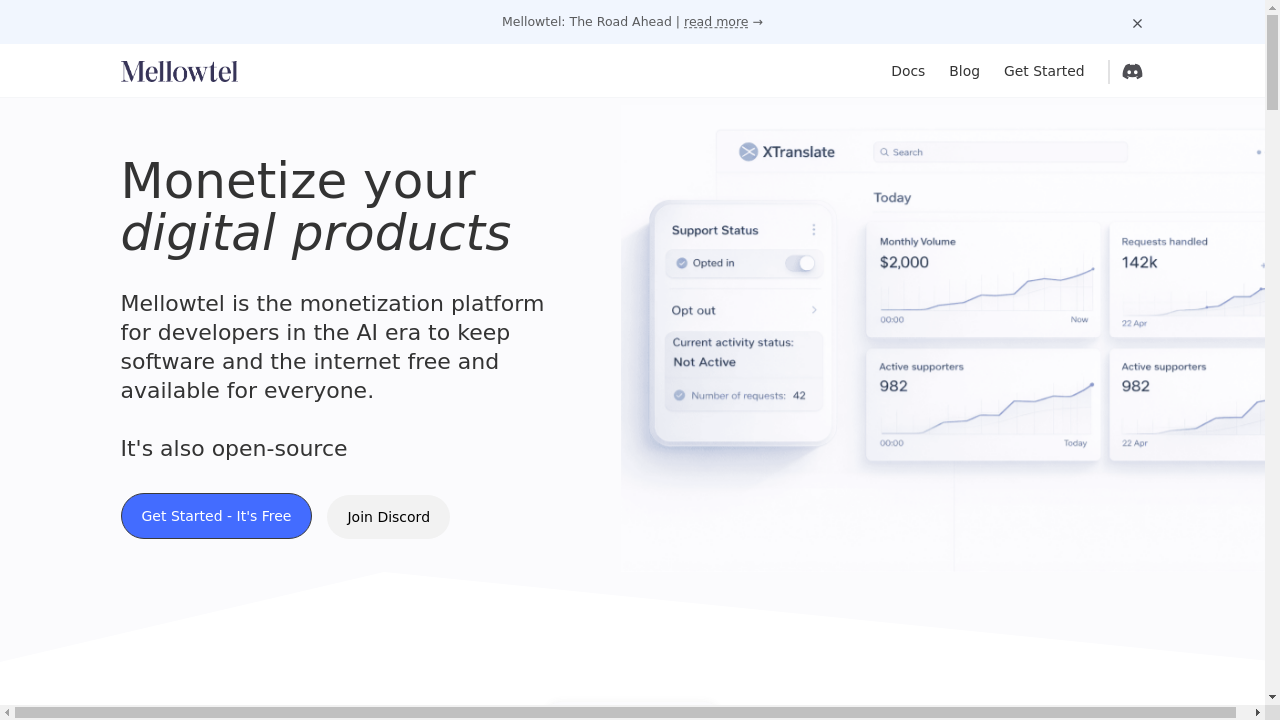Screen dimensions: 1280x720
Task: Click the vertical scrollbar down arrow
Action: [x=1272, y=697]
